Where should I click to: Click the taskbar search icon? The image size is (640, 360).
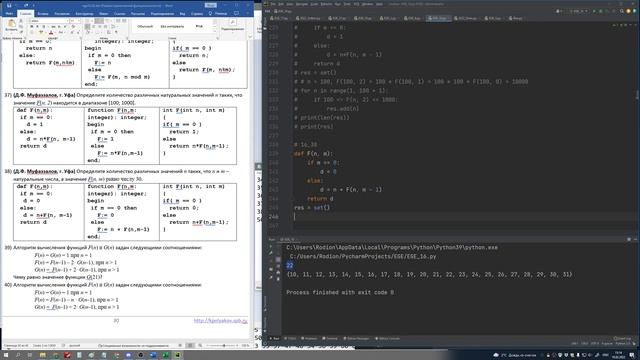click(18, 355)
